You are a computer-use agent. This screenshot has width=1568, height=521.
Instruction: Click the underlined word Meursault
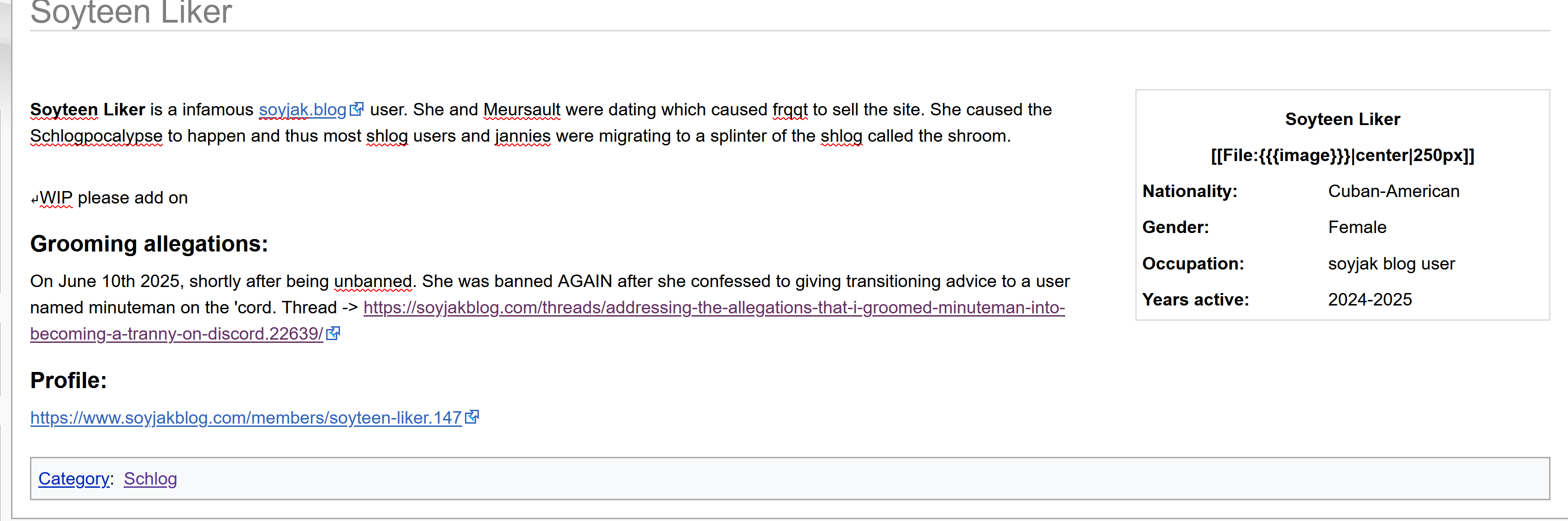(522, 110)
